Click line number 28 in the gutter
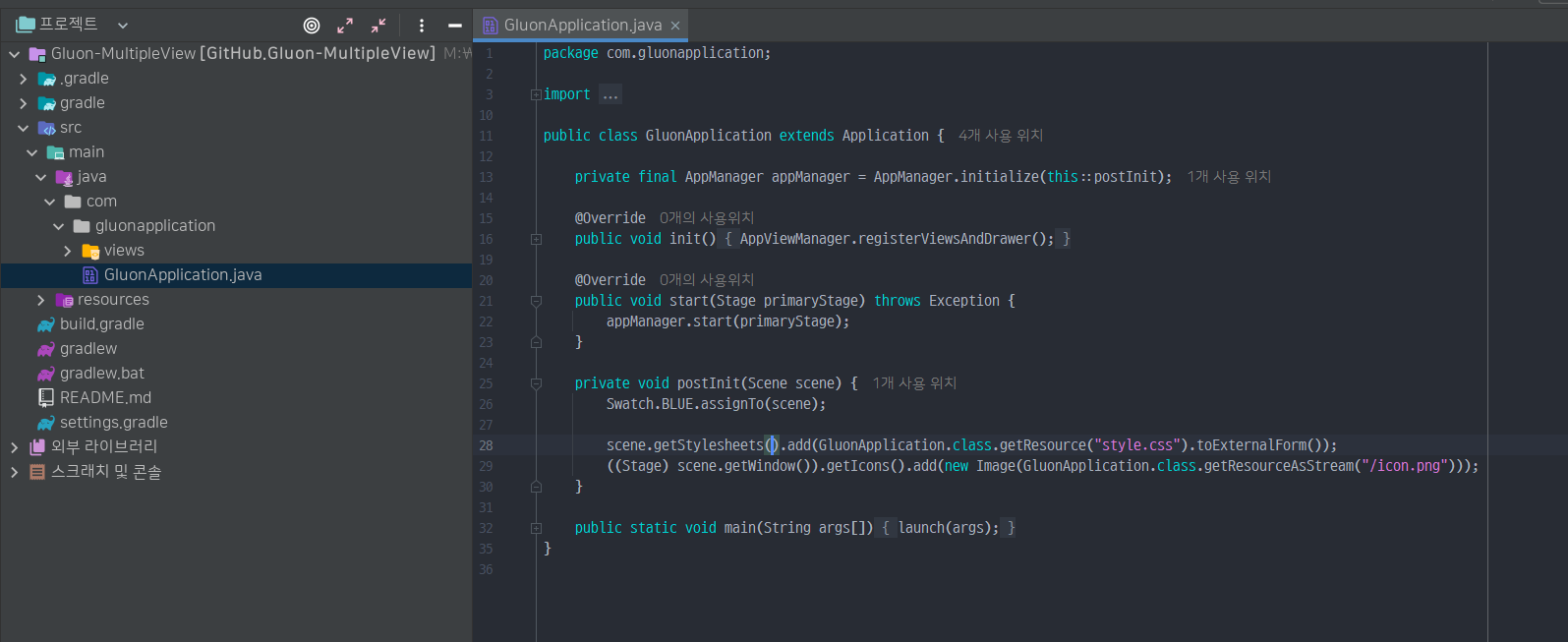This screenshot has width=1568, height=642. coord(486,445)
